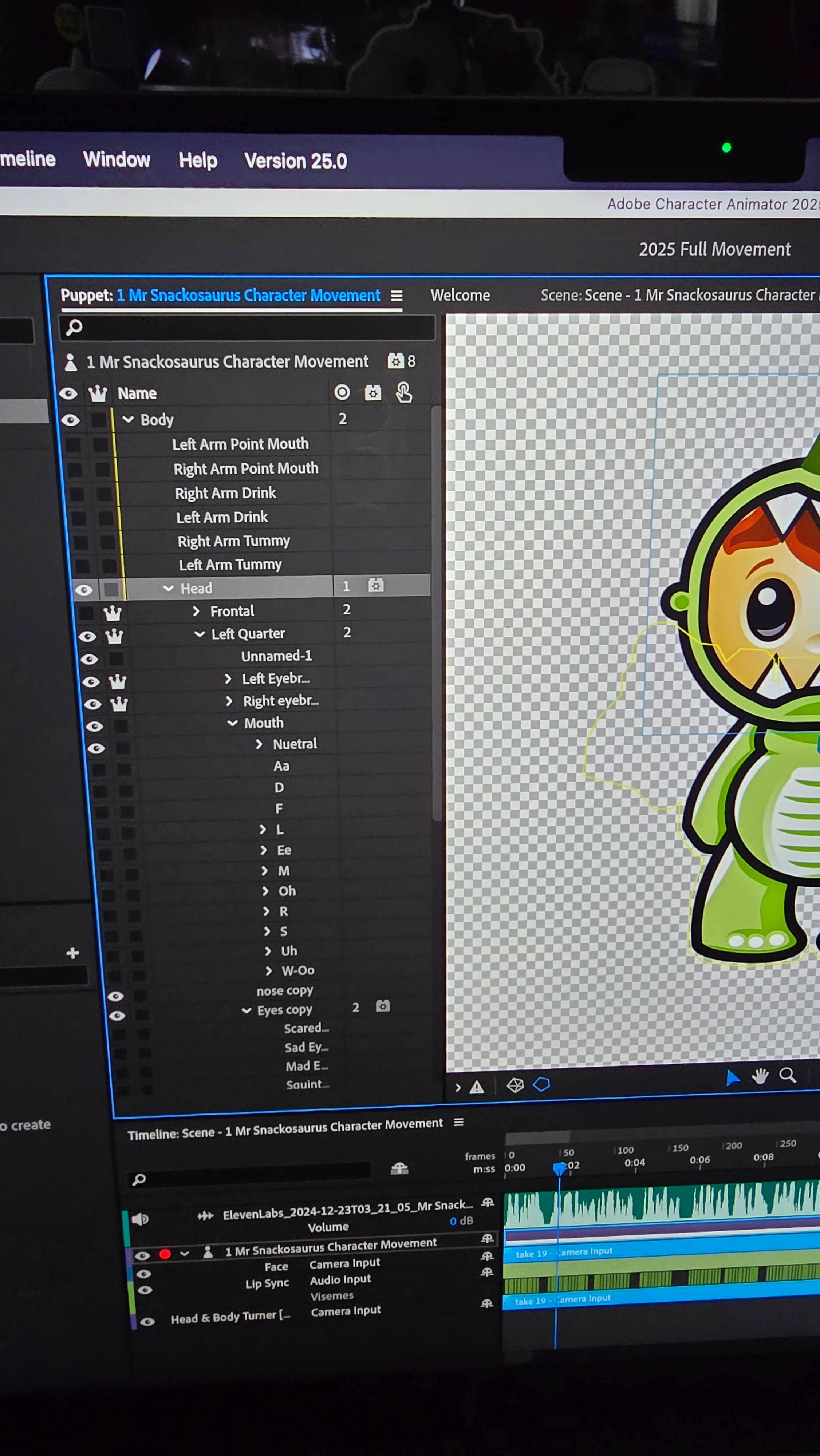The height and width of the screenshot is (1456, 820).
Task: Click the behaviors icon on the Head row
Action: [375, 585]
